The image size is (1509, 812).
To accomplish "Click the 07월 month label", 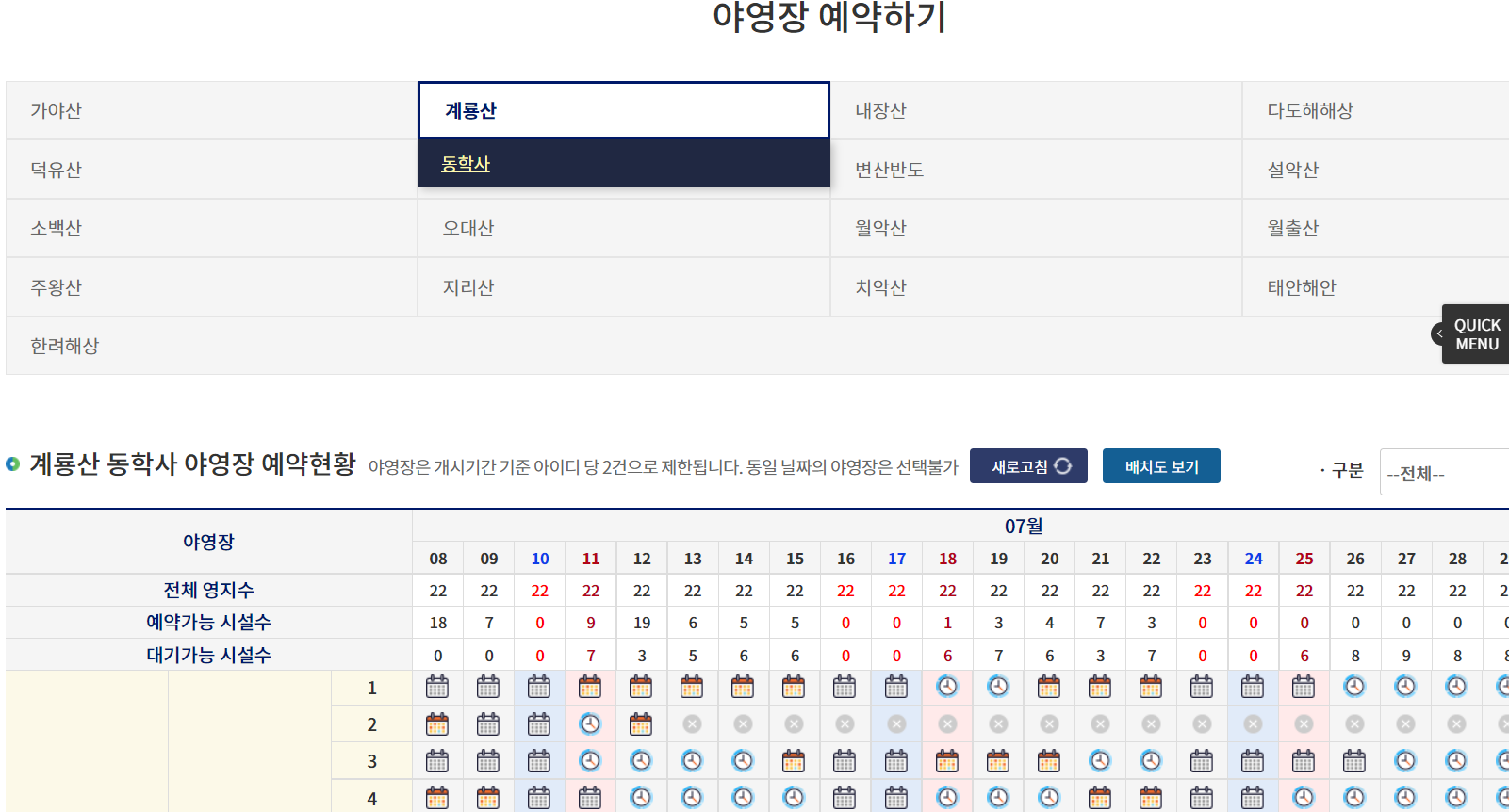I will pos(1024,526).
